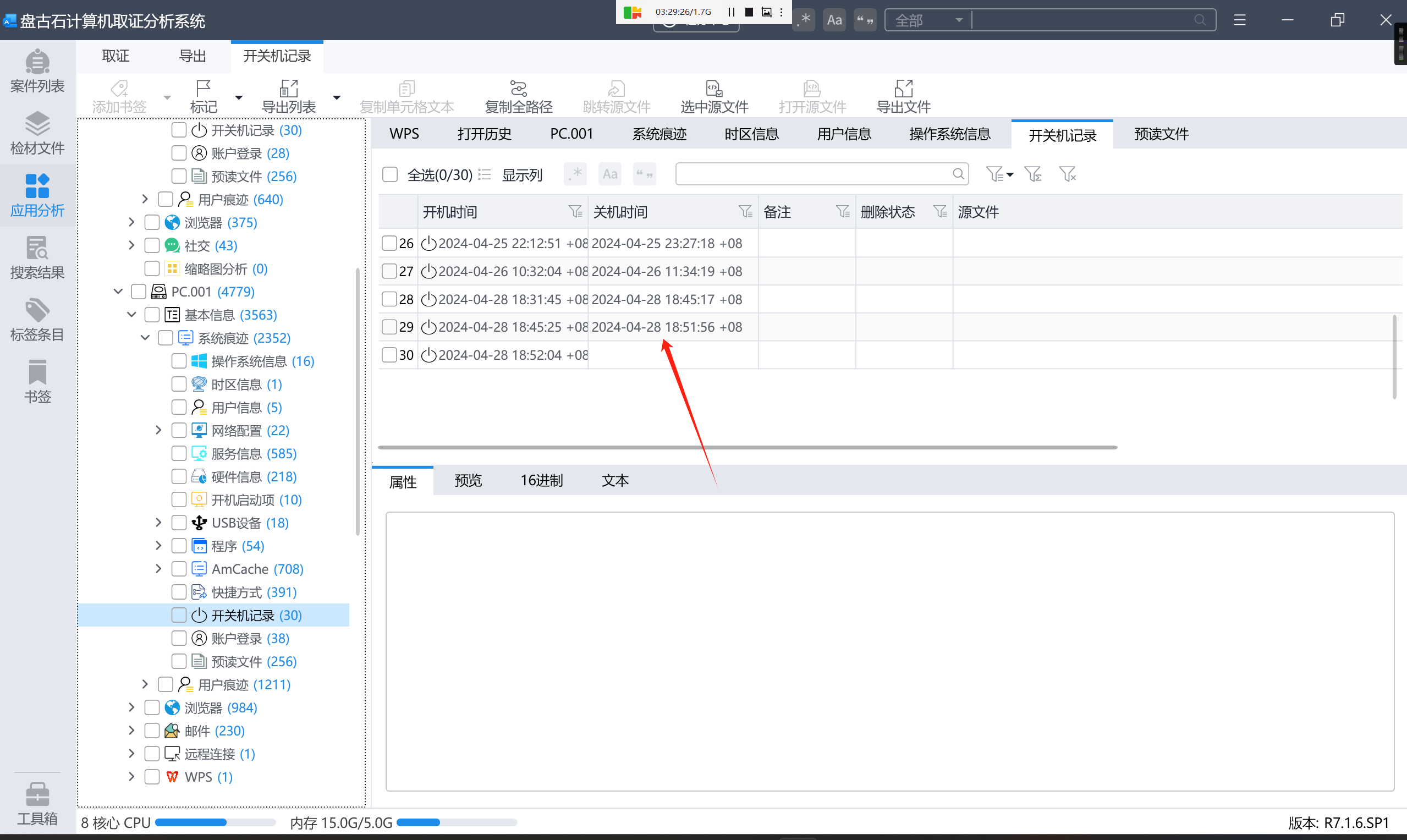1407x840 pixels.
Task: Collapse the PC.001 tree node
Action: (x=118, y=292)
